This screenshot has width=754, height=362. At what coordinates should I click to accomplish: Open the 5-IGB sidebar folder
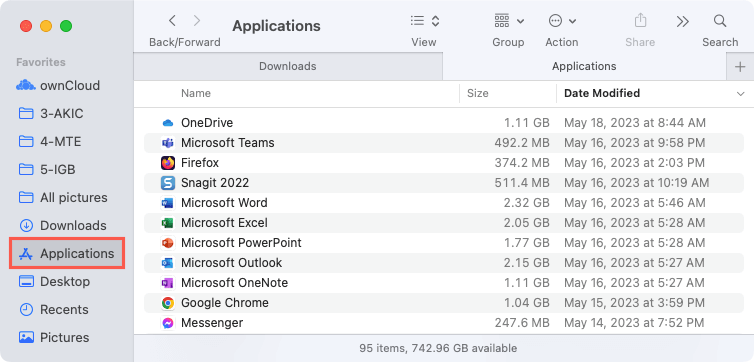click(47, 169)
